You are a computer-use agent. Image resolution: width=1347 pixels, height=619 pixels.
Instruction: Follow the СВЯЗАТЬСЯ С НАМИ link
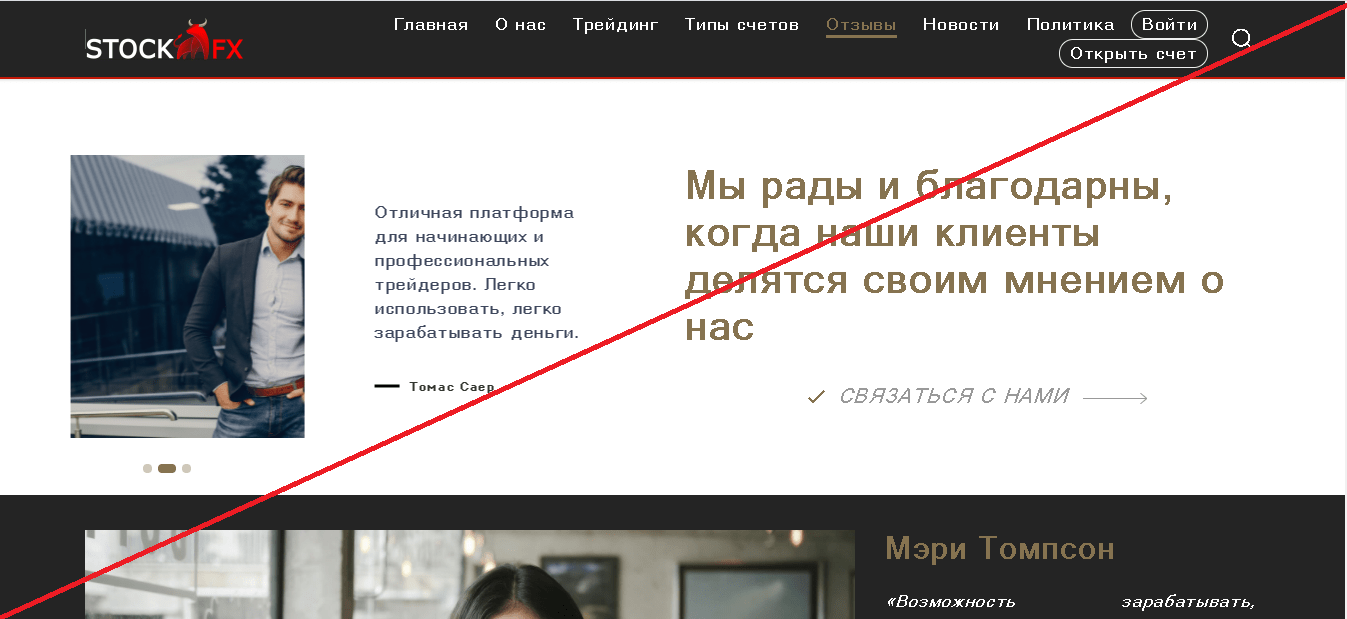coord(954,396)
